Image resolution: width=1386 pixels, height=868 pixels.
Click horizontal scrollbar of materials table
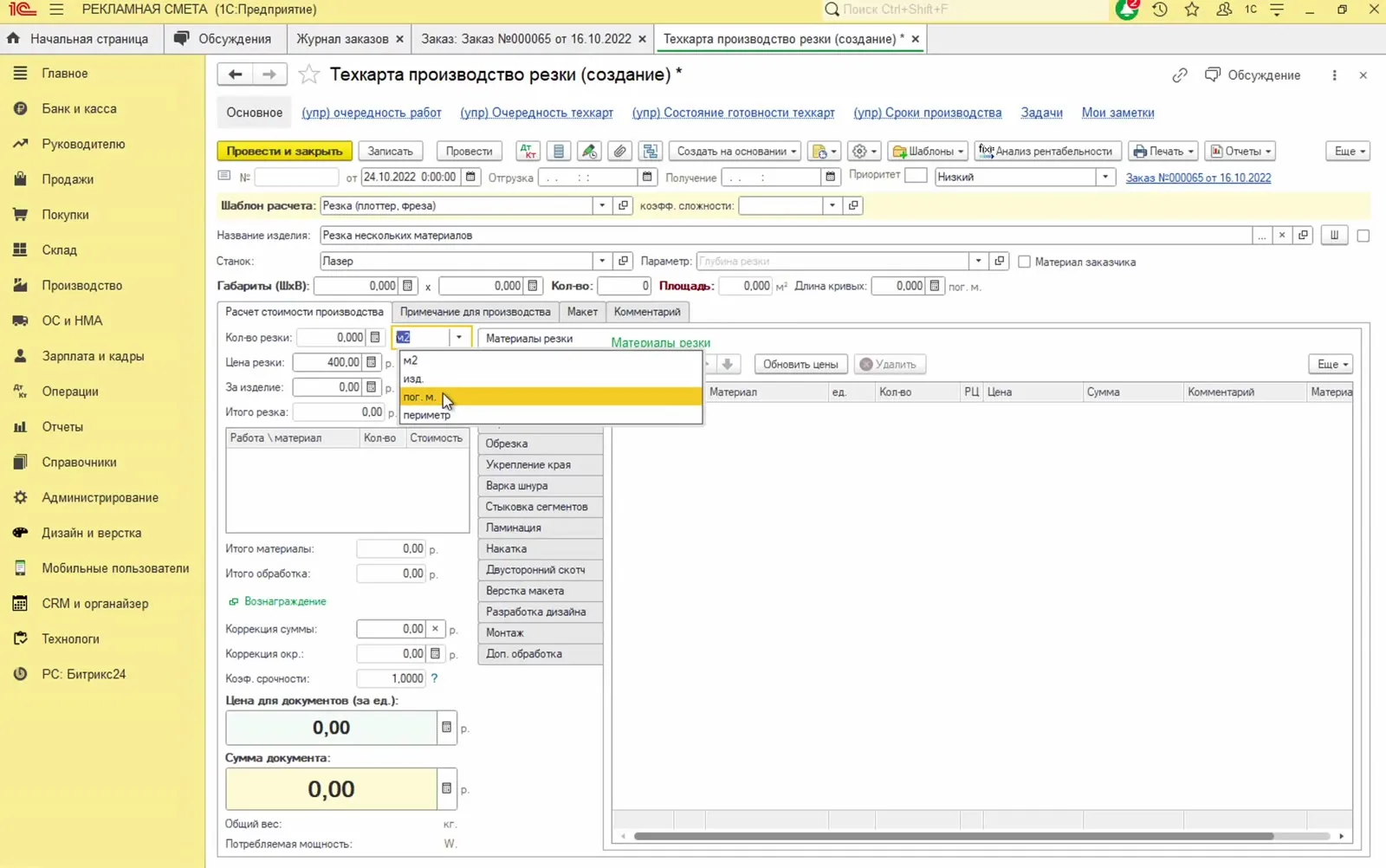[953, 836]
